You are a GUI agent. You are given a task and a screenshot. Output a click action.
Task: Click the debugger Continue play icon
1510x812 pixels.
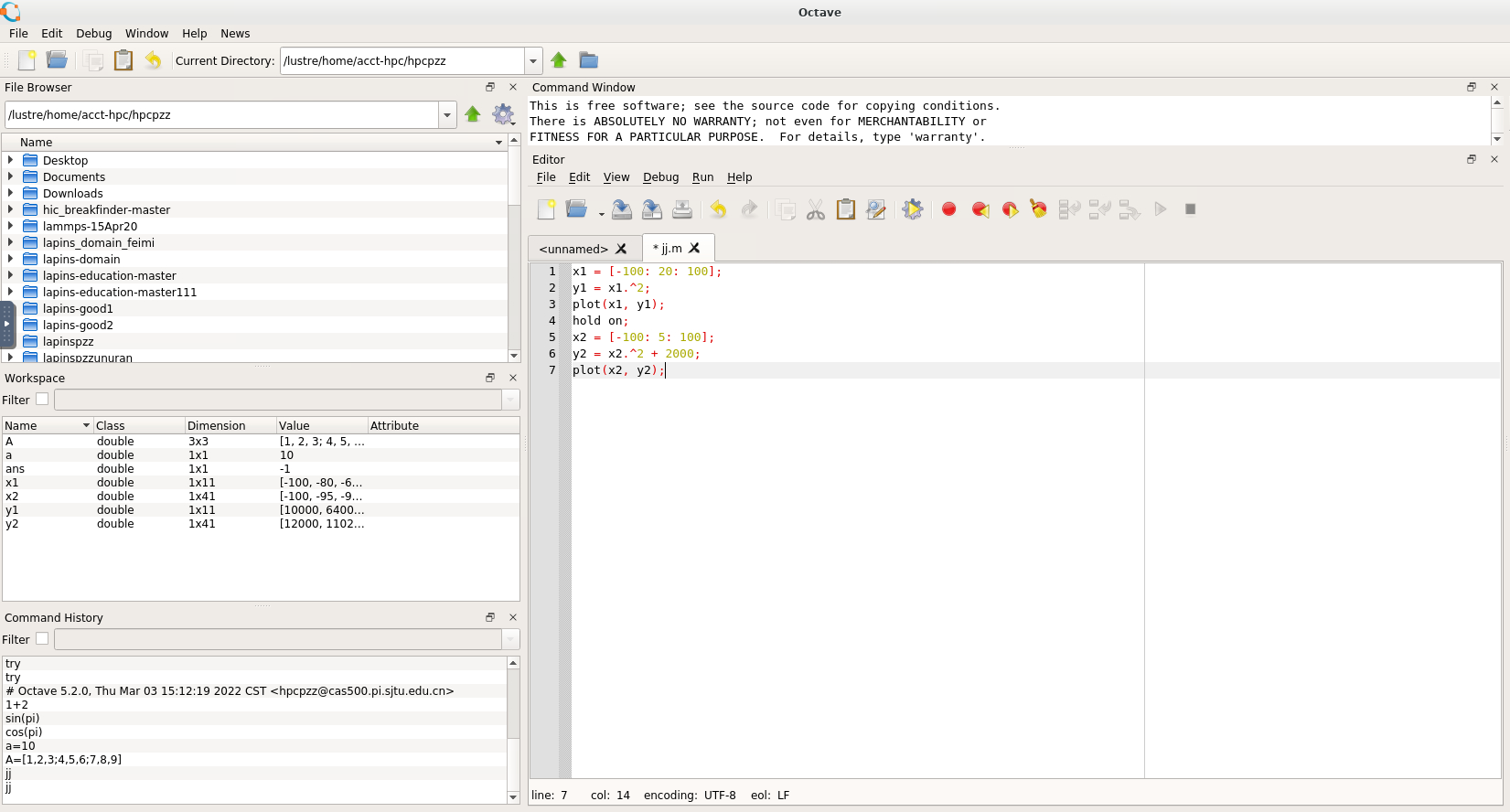tap(1161, 209)
